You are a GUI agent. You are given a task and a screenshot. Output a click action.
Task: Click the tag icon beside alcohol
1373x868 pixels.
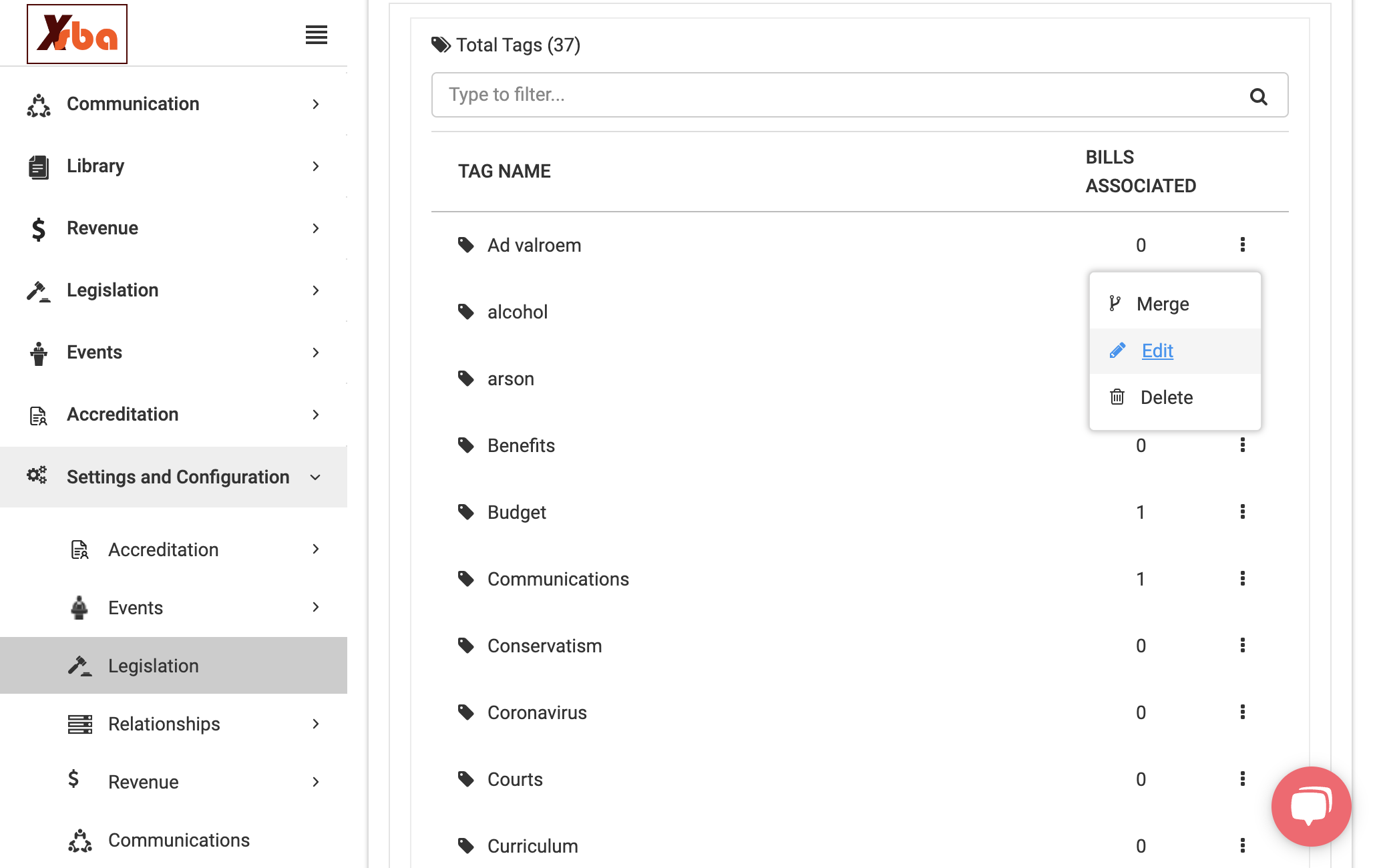[x=466, y=312]
